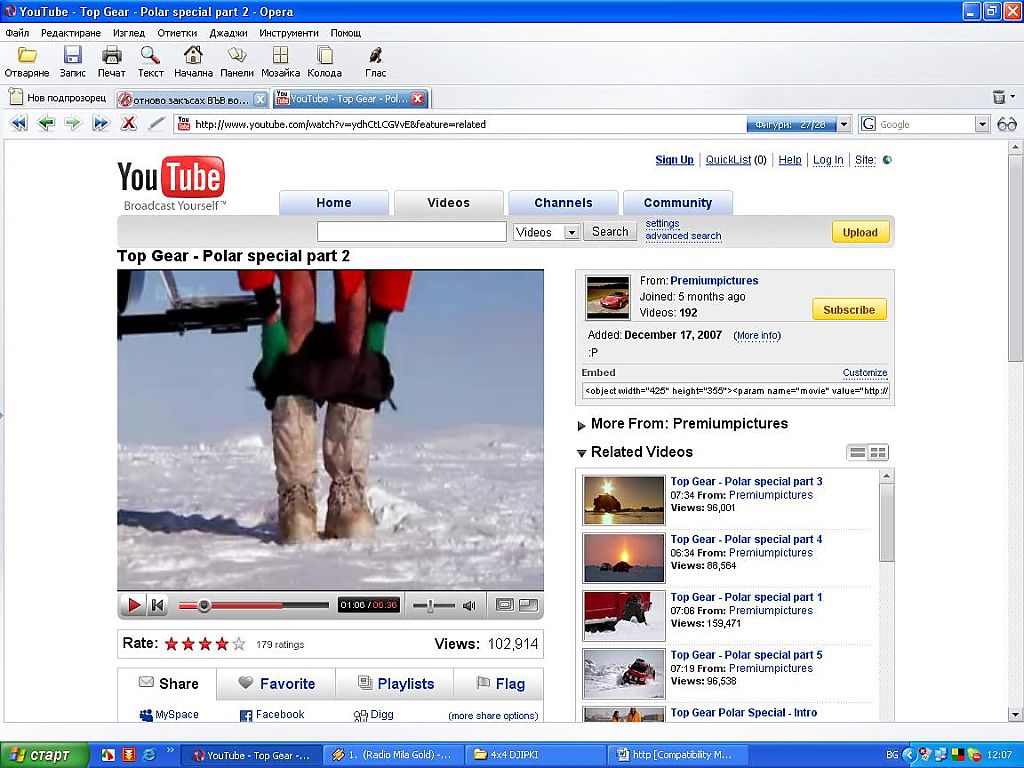
Task: Go Back with the green left arrow
Action: click(x=46, y=123)
